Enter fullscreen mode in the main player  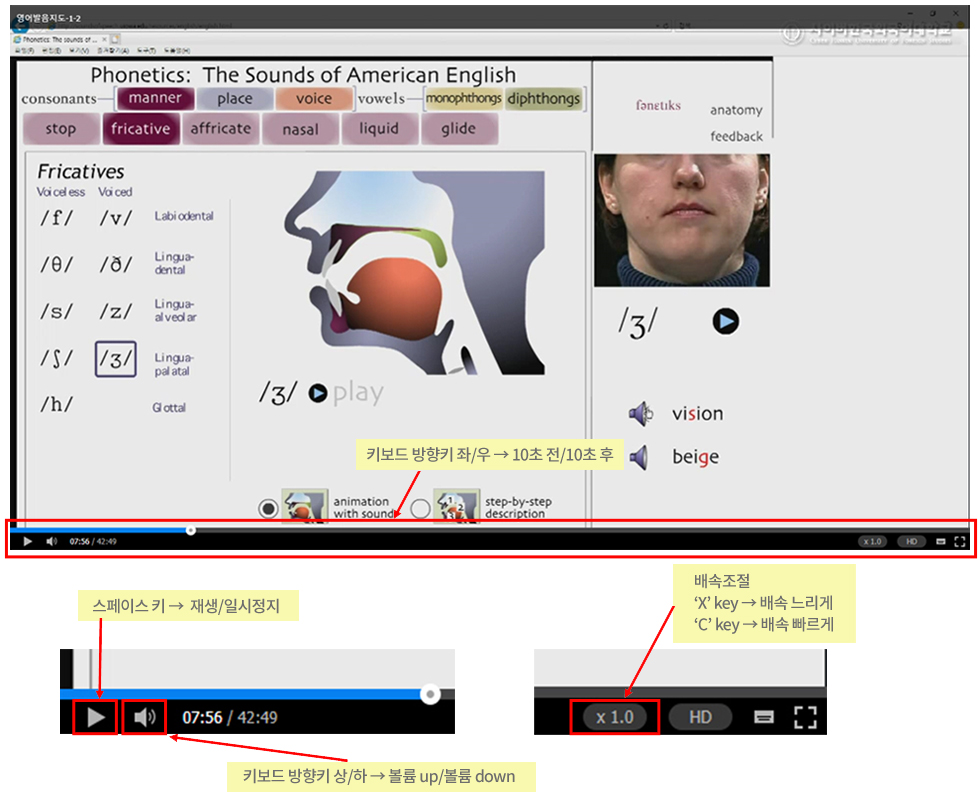960,541
